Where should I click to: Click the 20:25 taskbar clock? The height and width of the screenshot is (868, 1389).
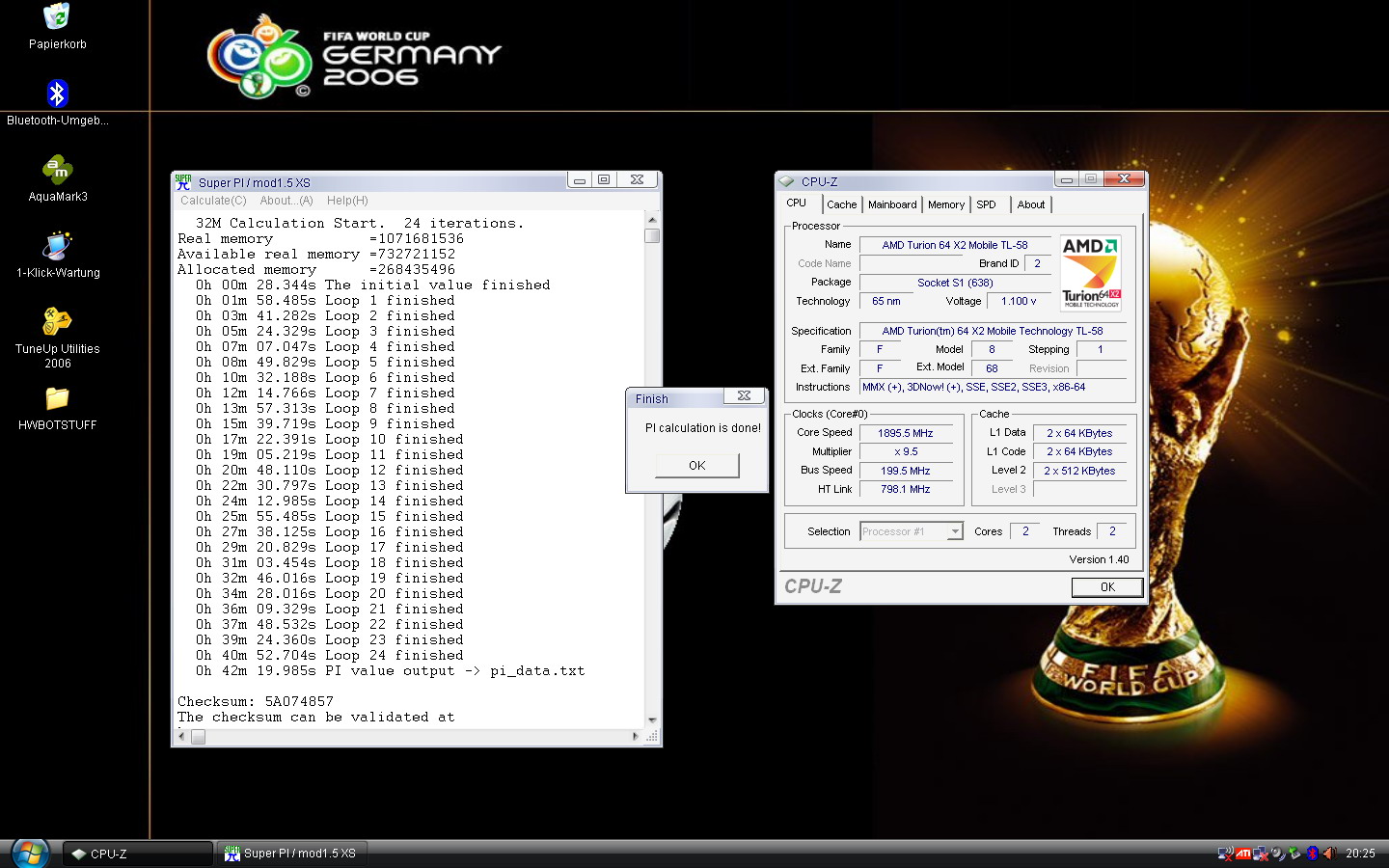[1360, 854]
